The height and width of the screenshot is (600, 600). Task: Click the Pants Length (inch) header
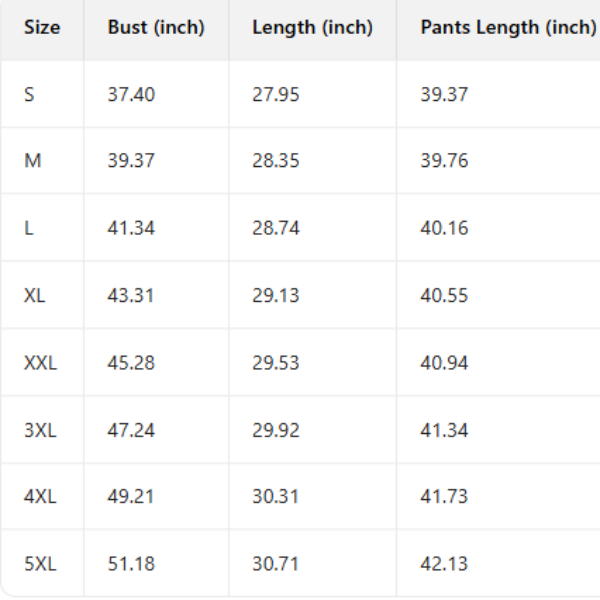pyautogui.click(x=507, y=27)
